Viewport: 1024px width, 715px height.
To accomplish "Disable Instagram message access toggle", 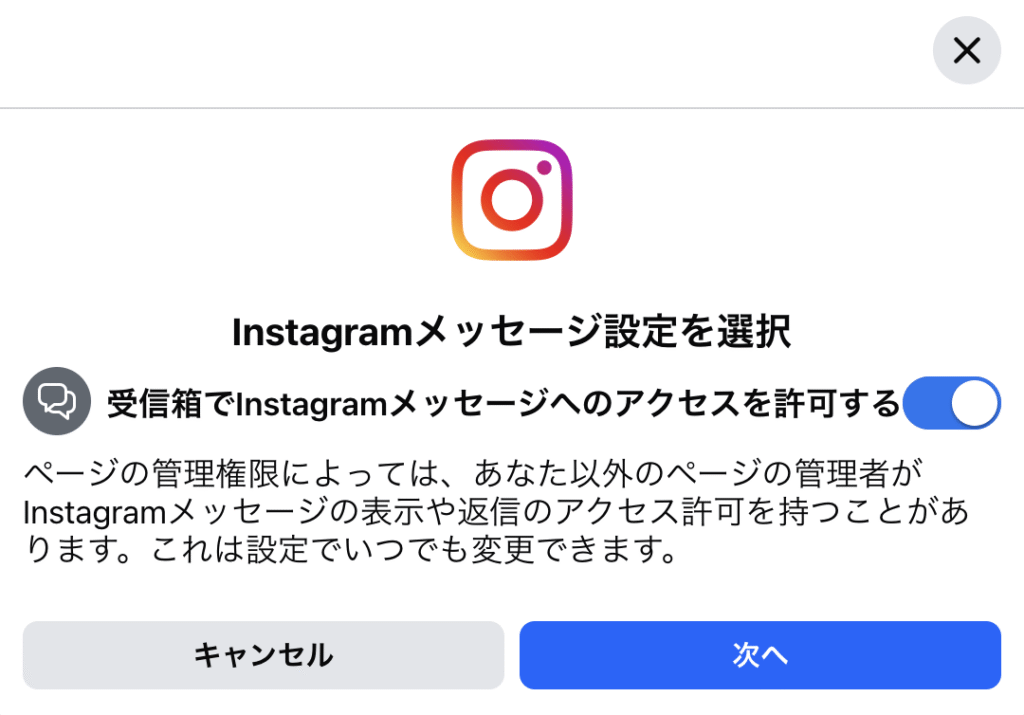I will pyautogui.click(x=952, y=403).
